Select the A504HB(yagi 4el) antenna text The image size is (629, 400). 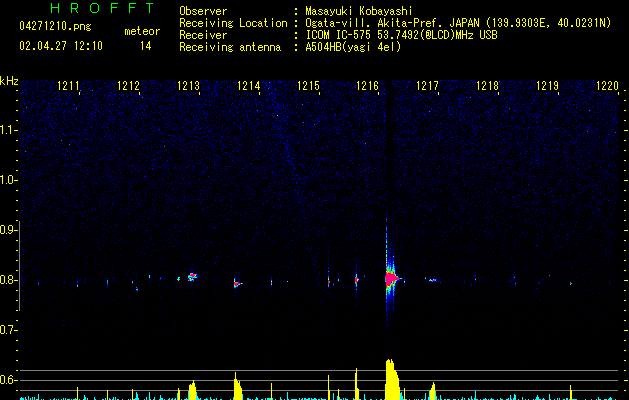[x=353, y=47]
